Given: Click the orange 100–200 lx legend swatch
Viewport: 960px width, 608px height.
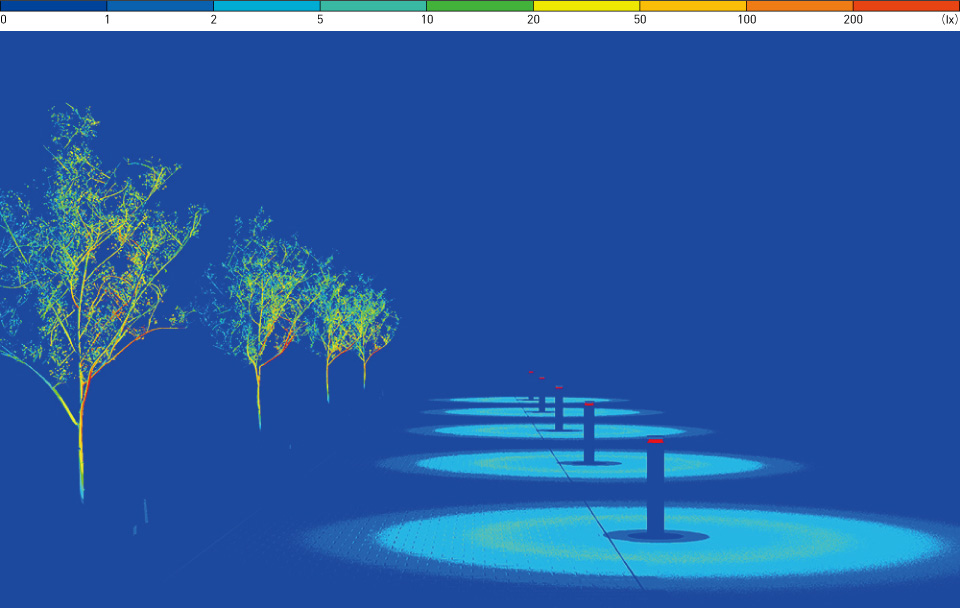Looking at the screenshot, I should (799, 6).
